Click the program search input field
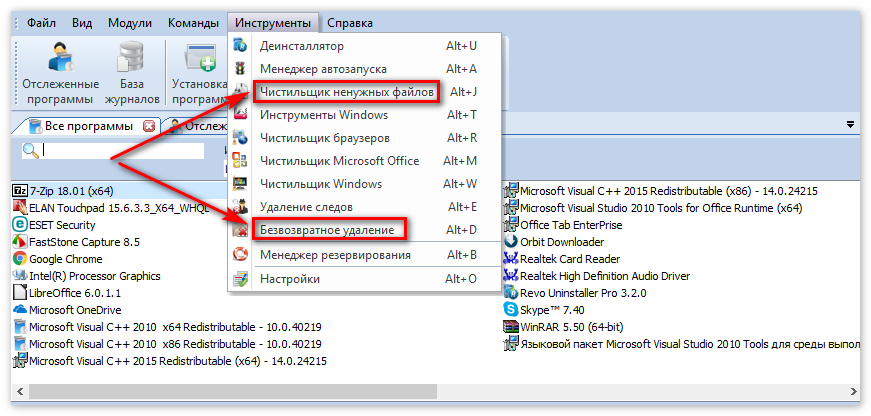 [x=120, y=150]
